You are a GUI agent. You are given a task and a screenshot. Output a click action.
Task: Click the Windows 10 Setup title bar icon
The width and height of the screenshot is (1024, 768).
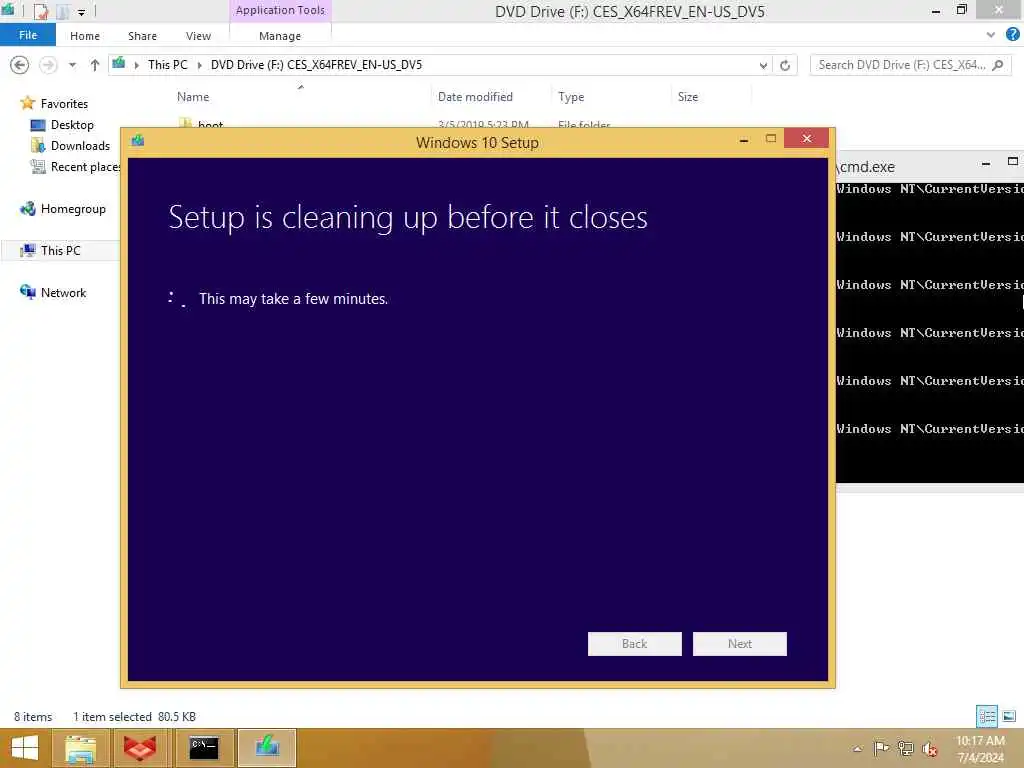click(138, 140)
